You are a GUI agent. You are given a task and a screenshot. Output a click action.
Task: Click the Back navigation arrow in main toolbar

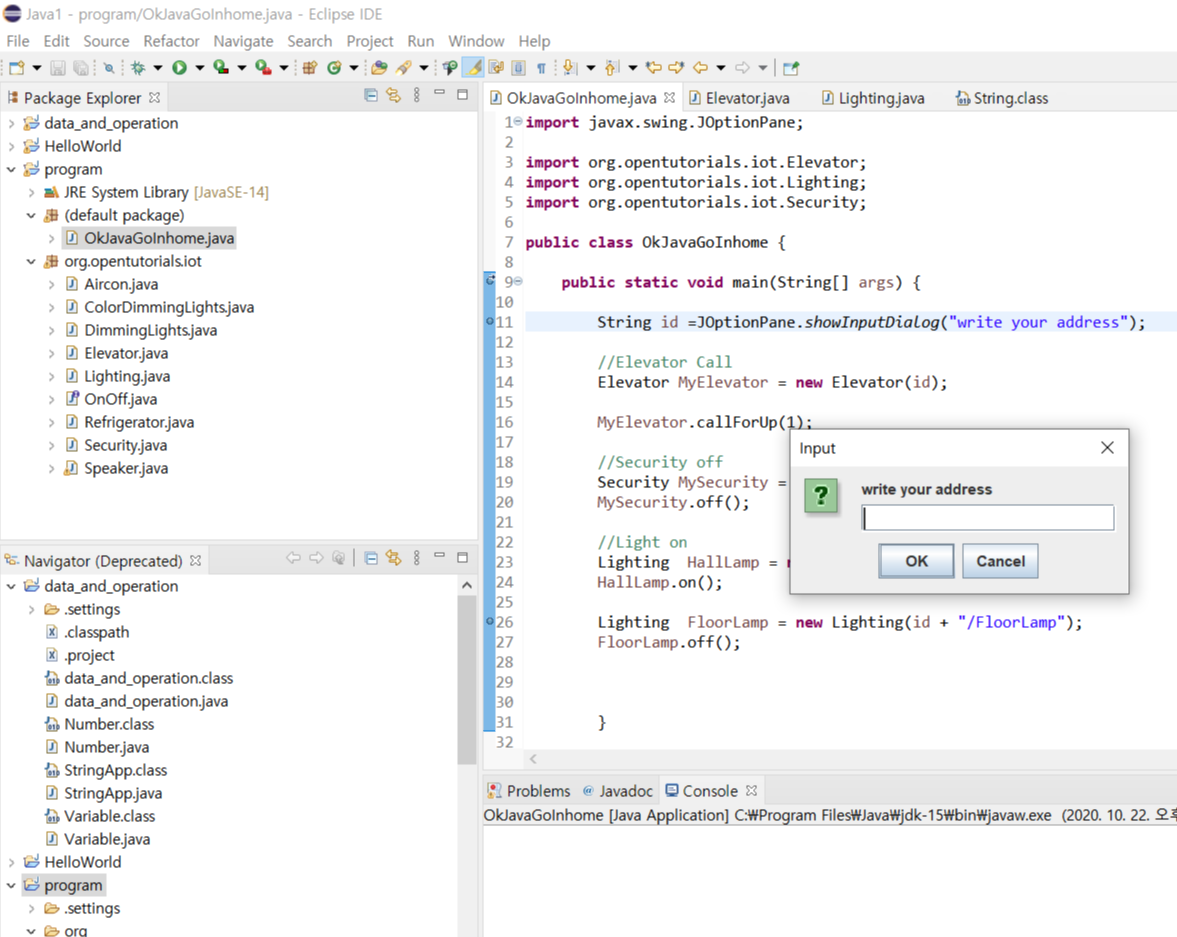coord(700,68)
